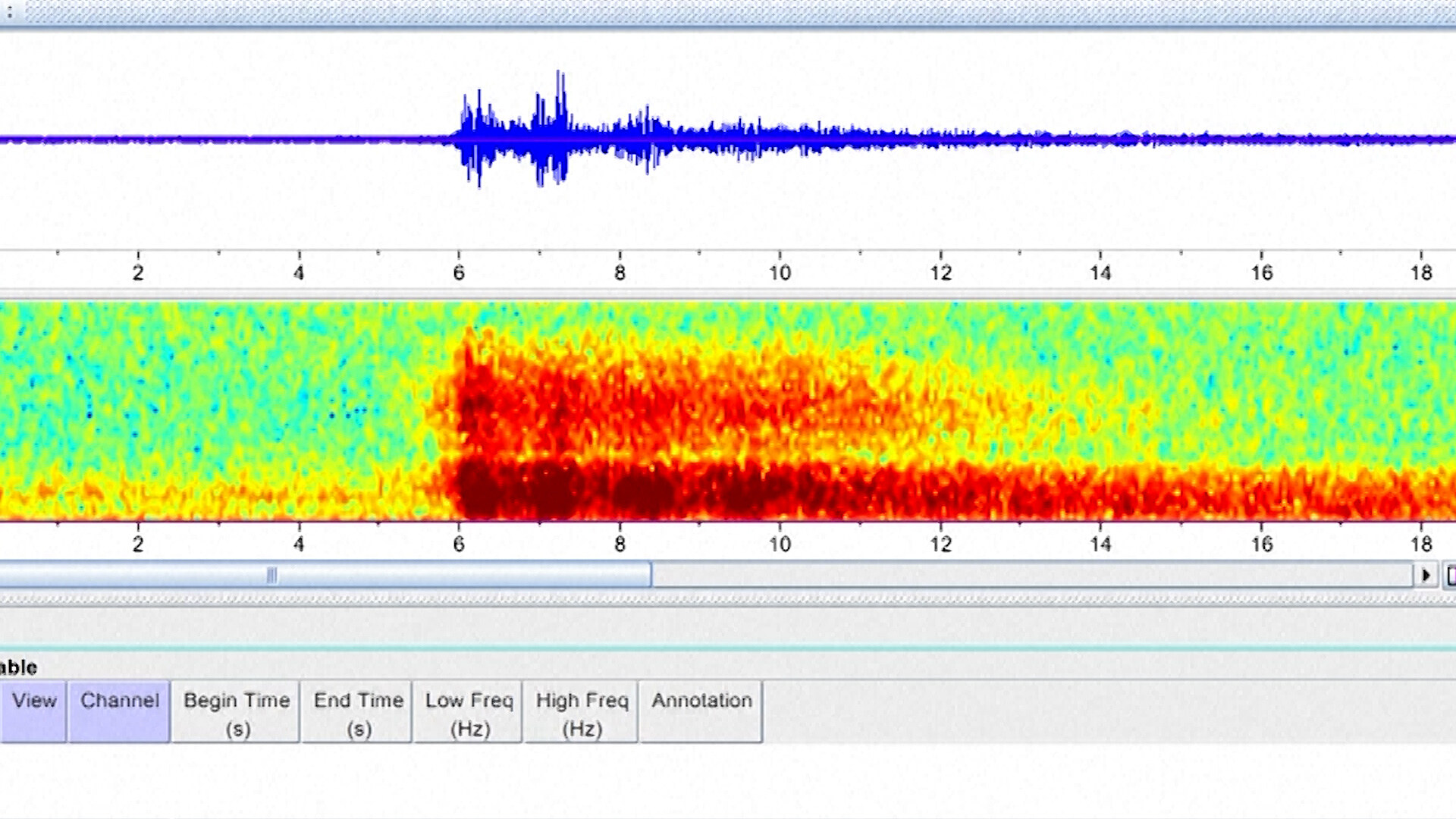The width and height of the screenshot is (1456, 819).
Task: Click the dotted handle at the top-left corner
Action: click(x=9, y=11)
